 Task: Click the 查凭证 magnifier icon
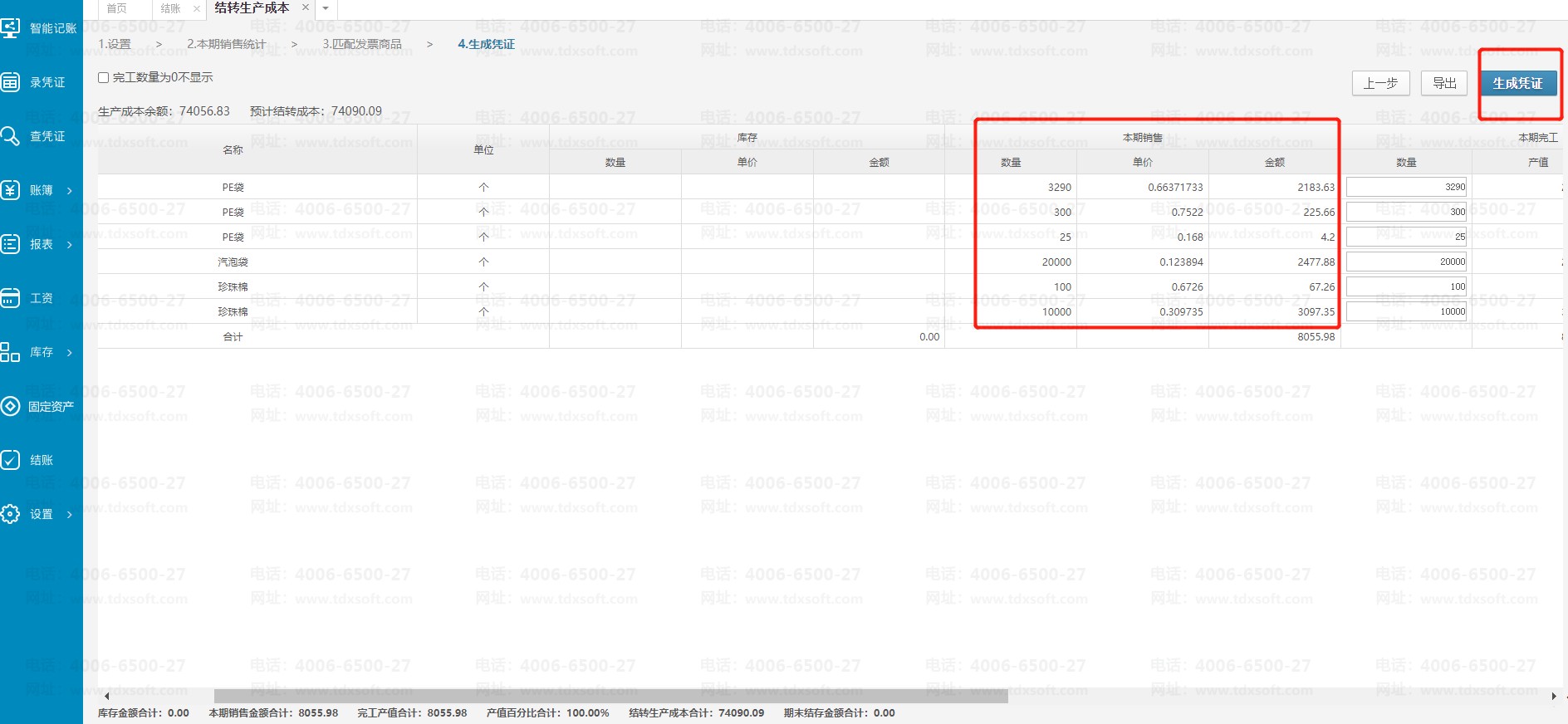click(x=11, y=136)
